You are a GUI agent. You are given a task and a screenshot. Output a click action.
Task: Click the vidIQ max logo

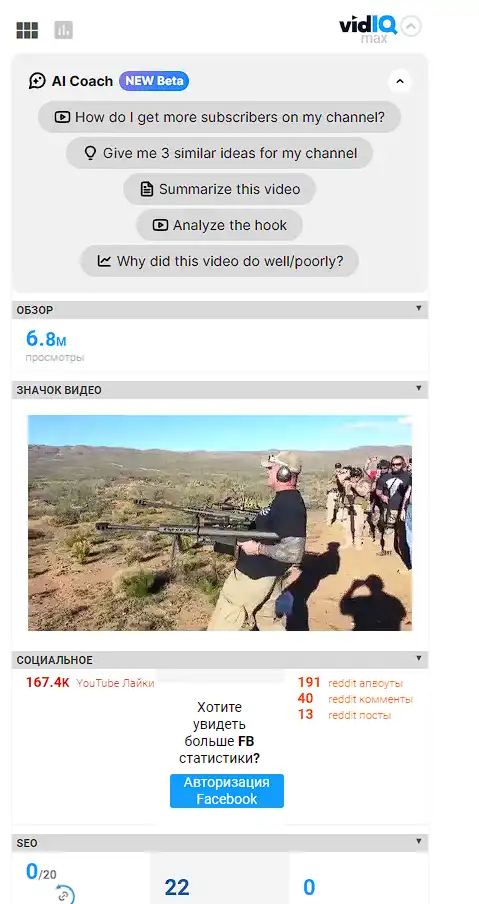coord(367,29)
